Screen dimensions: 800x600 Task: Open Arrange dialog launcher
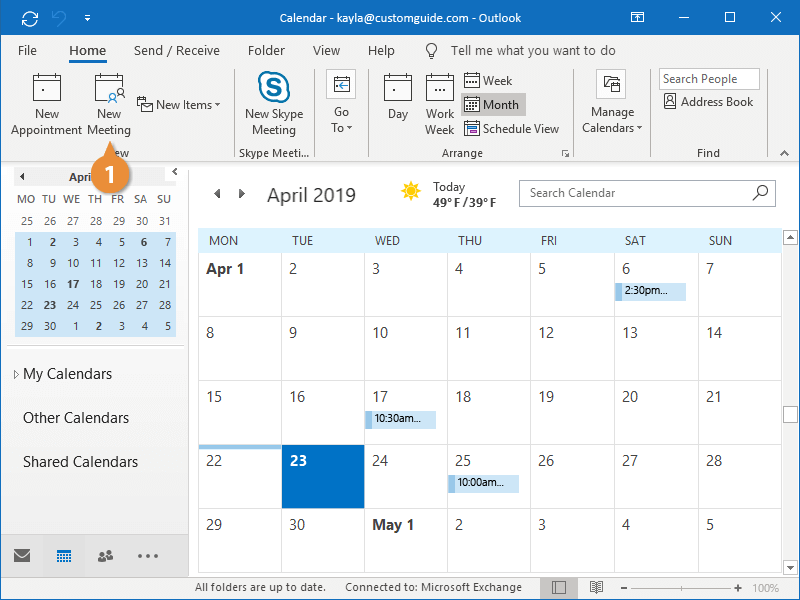565,153
